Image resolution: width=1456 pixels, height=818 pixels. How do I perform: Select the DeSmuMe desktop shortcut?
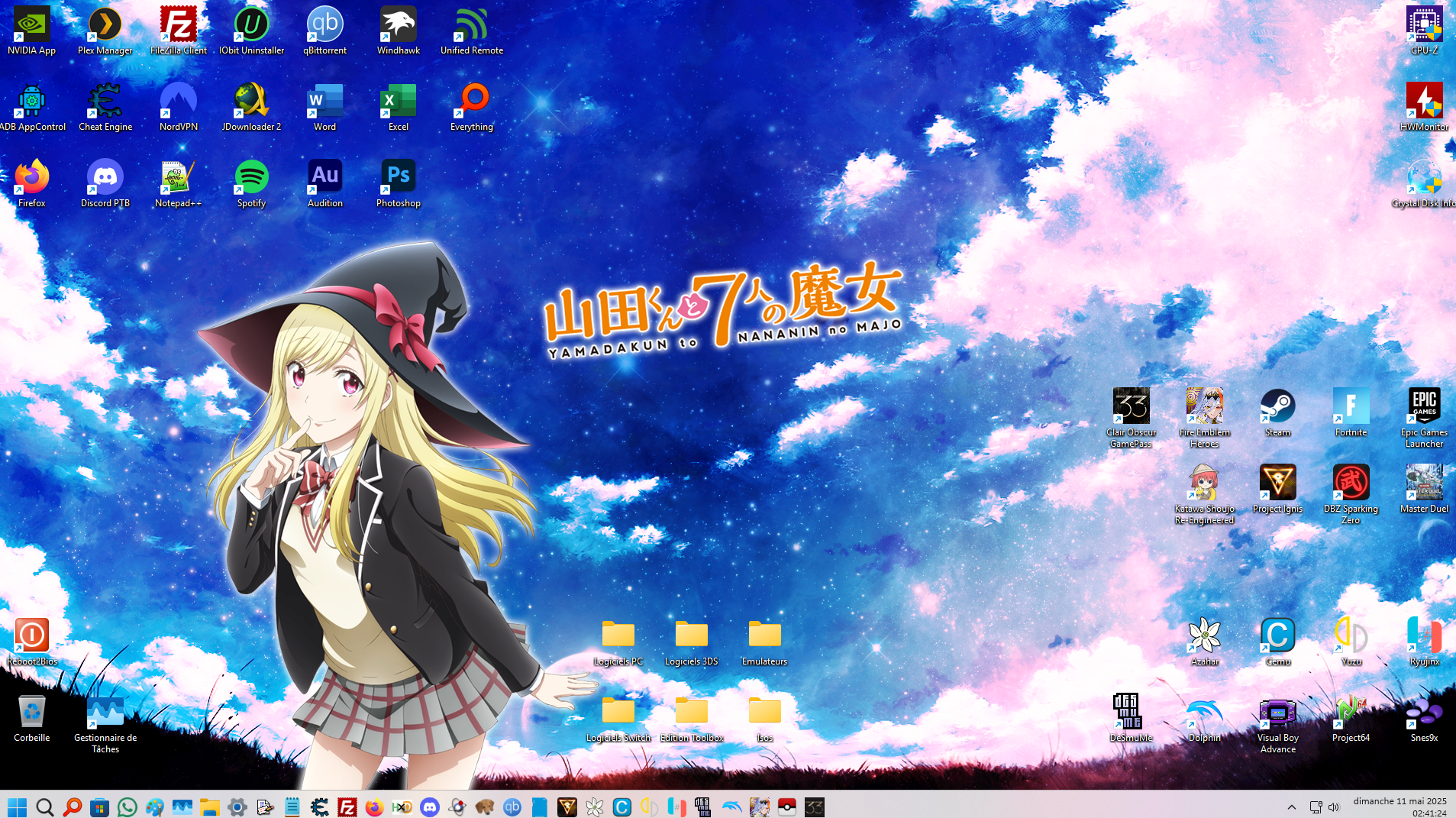point(1132,718)
